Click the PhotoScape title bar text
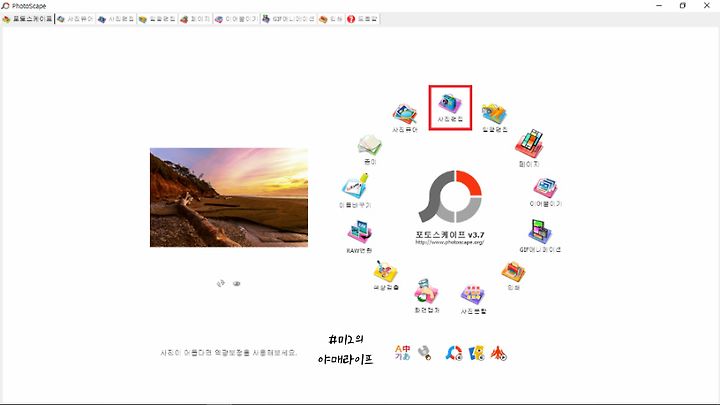 coord(29,6)
